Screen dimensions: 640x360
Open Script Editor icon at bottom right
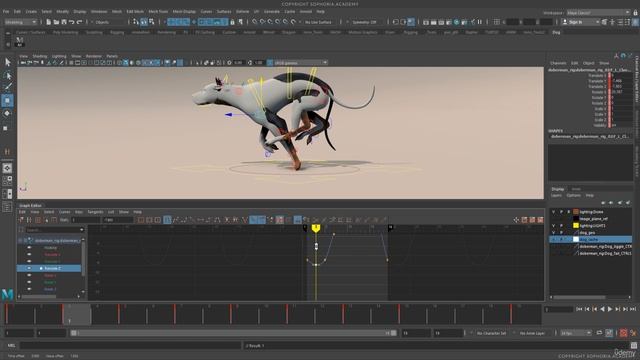tap(633, 345)
